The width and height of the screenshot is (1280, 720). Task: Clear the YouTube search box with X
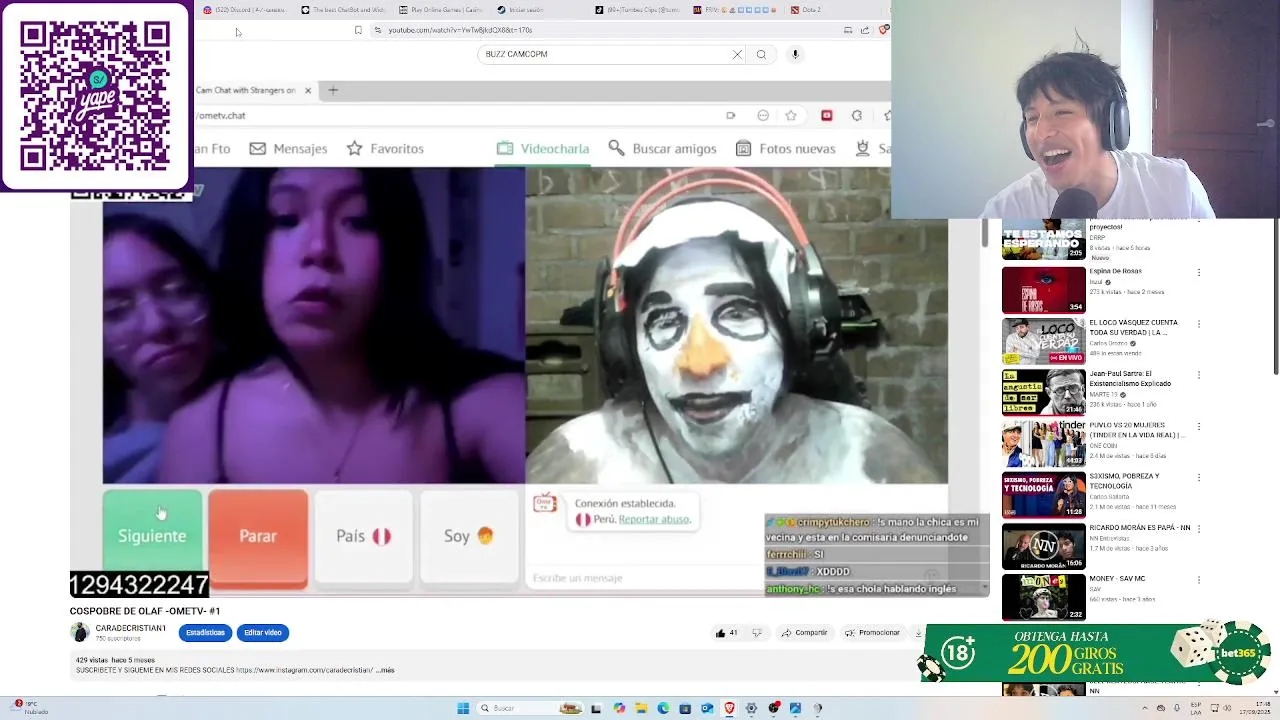coord(737,54)
